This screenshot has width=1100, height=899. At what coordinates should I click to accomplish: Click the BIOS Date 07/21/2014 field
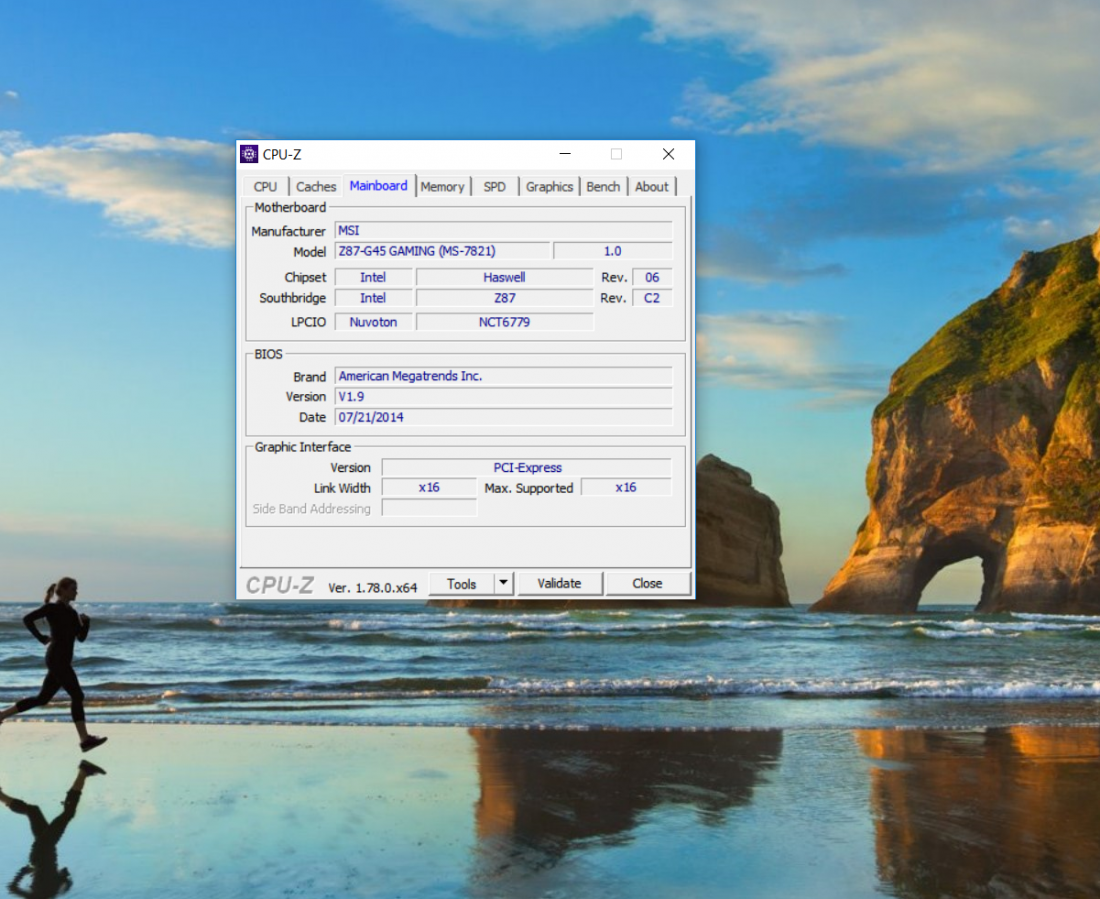(503, 417)
